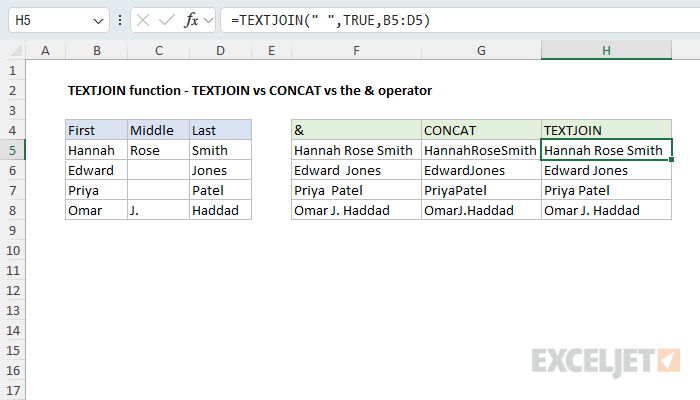The height and width of the screenshot is (400, 700).
Task: Click "Edward Jones" in the TEXTJOIN column
Action: tap(606, 170)
